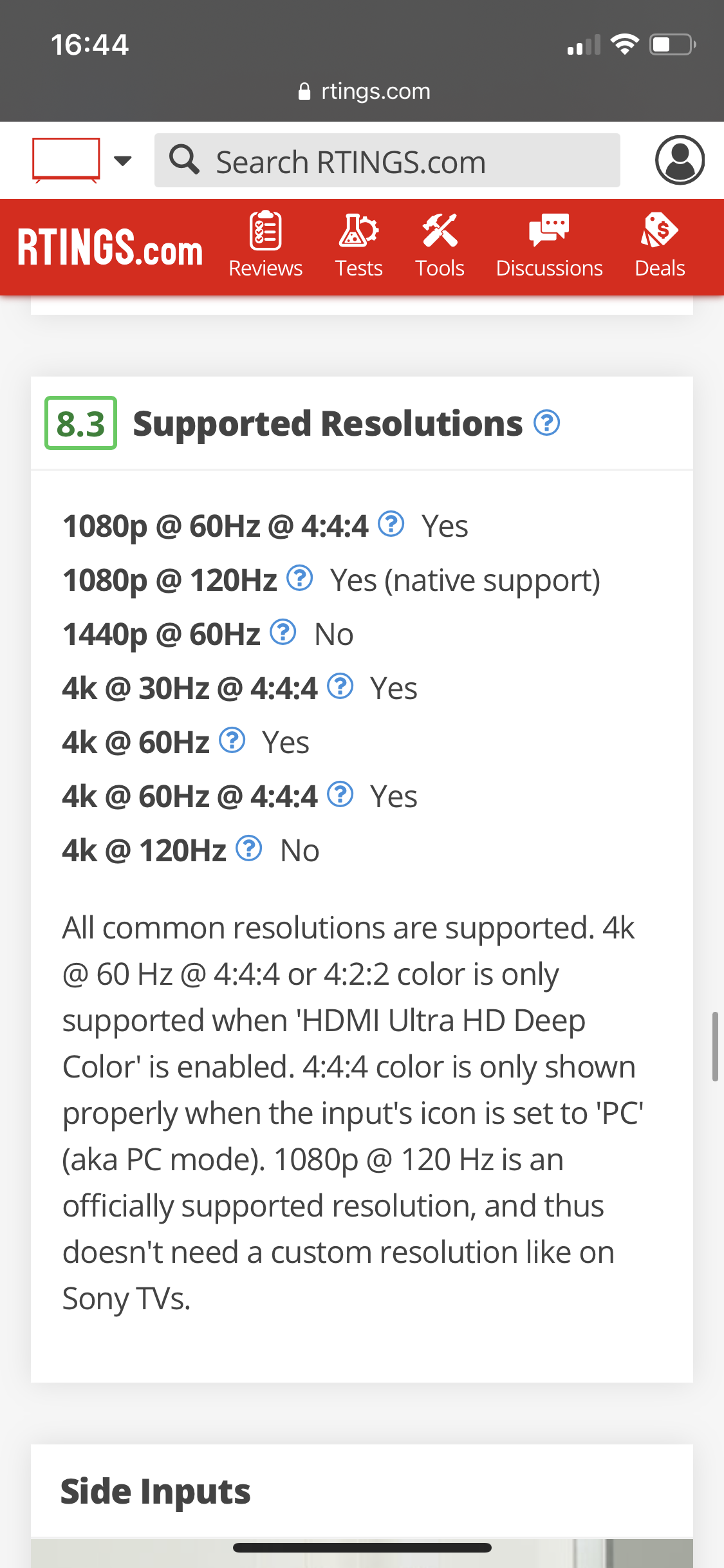Open the Reviews section

tap(265, 246)
